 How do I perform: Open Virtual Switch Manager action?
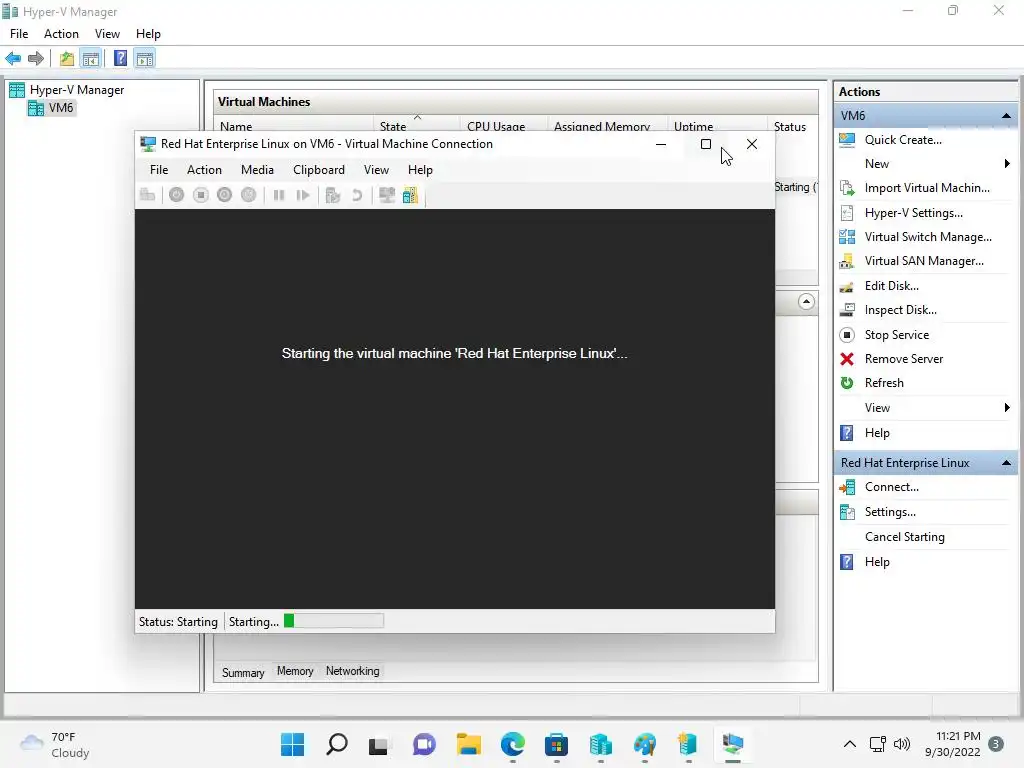[x=928, y=237]
